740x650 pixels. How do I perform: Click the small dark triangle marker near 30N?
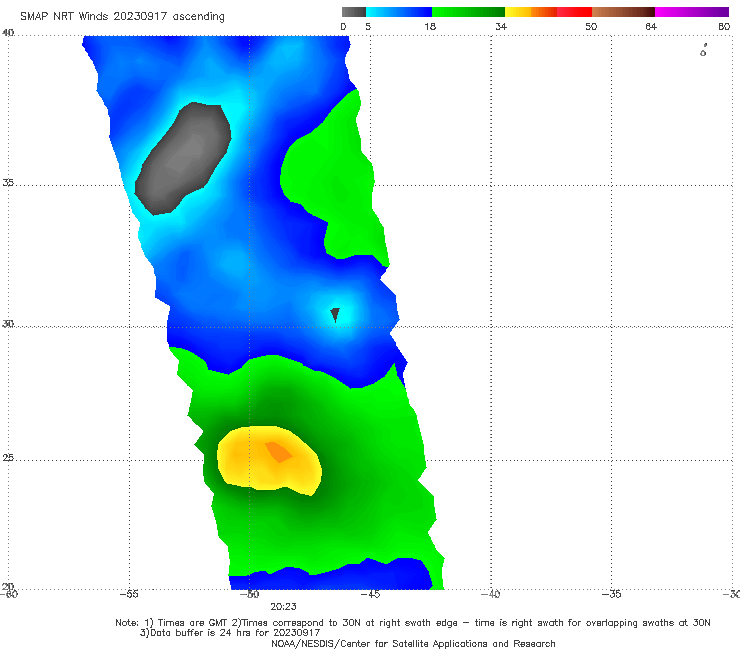[x=335, y=315]
